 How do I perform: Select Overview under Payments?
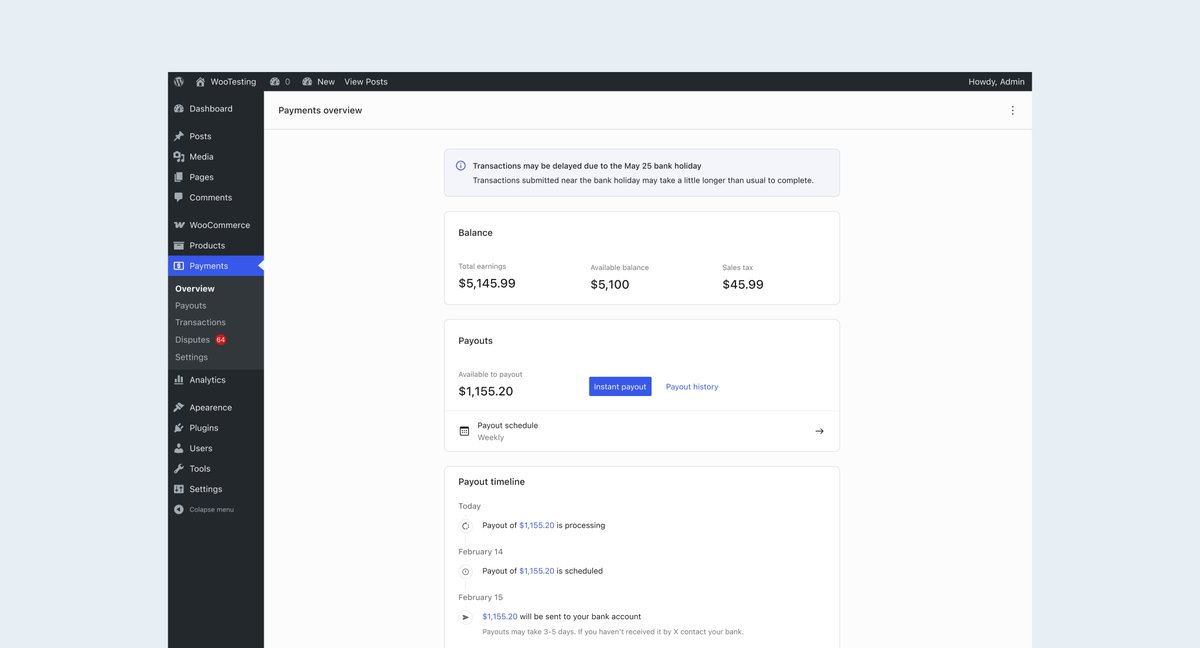(x=195, y=289)
